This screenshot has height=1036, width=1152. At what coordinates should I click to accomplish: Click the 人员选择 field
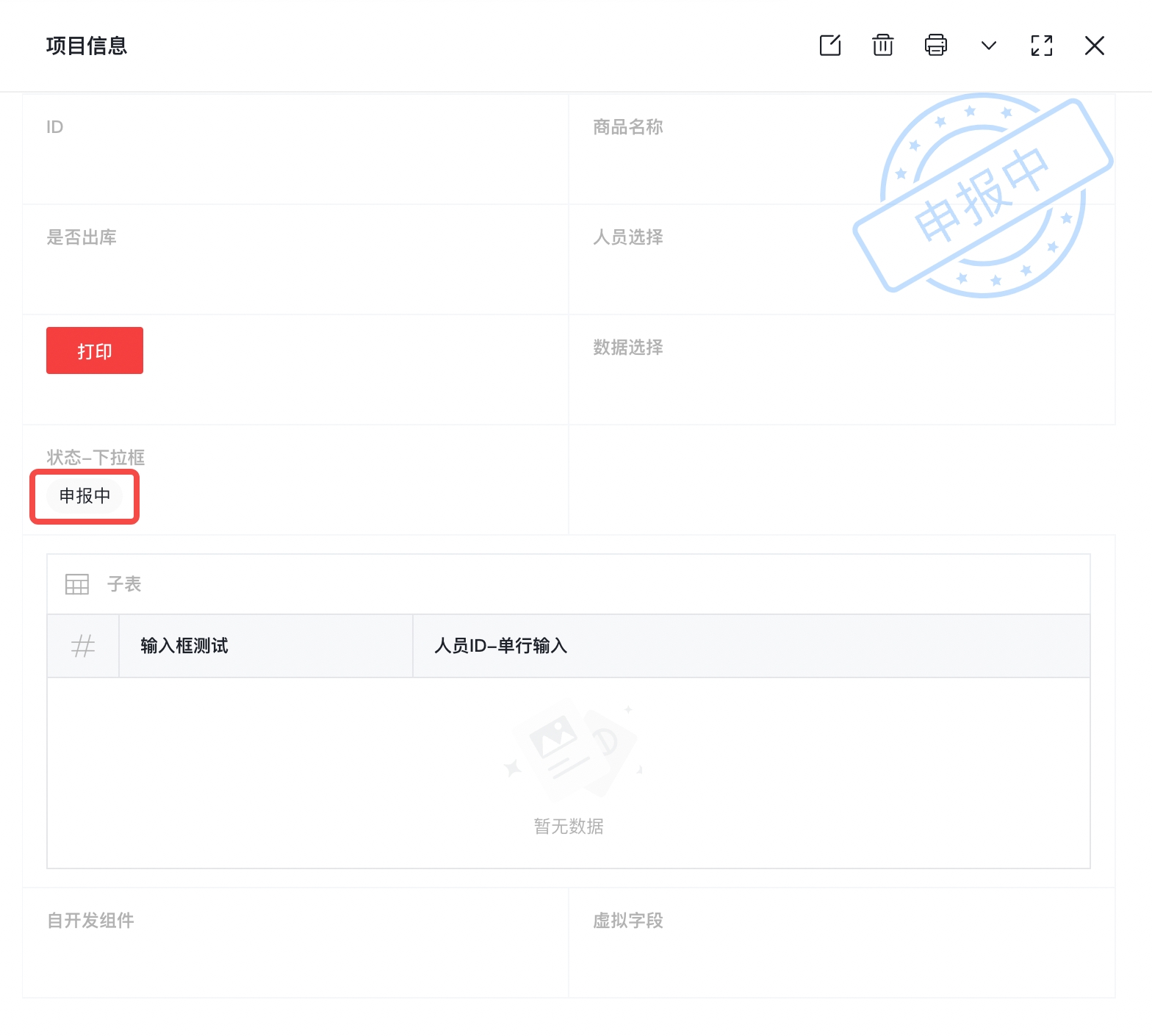click(x=627, y=237)
